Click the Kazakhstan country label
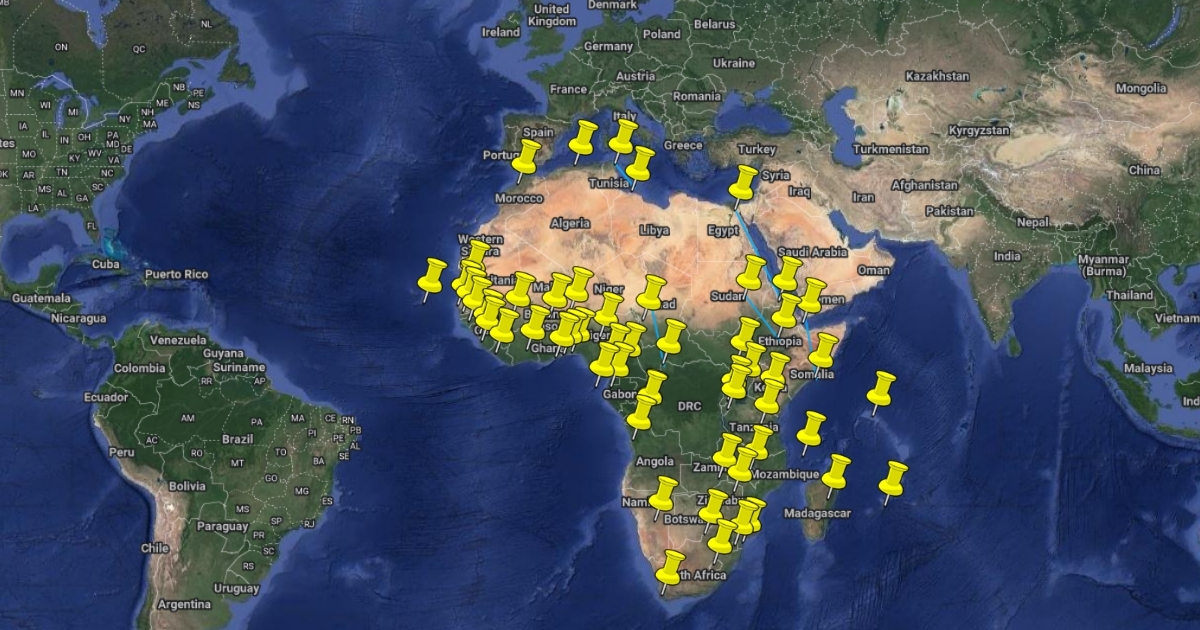The image size is (1200, 630). point(937,76)
